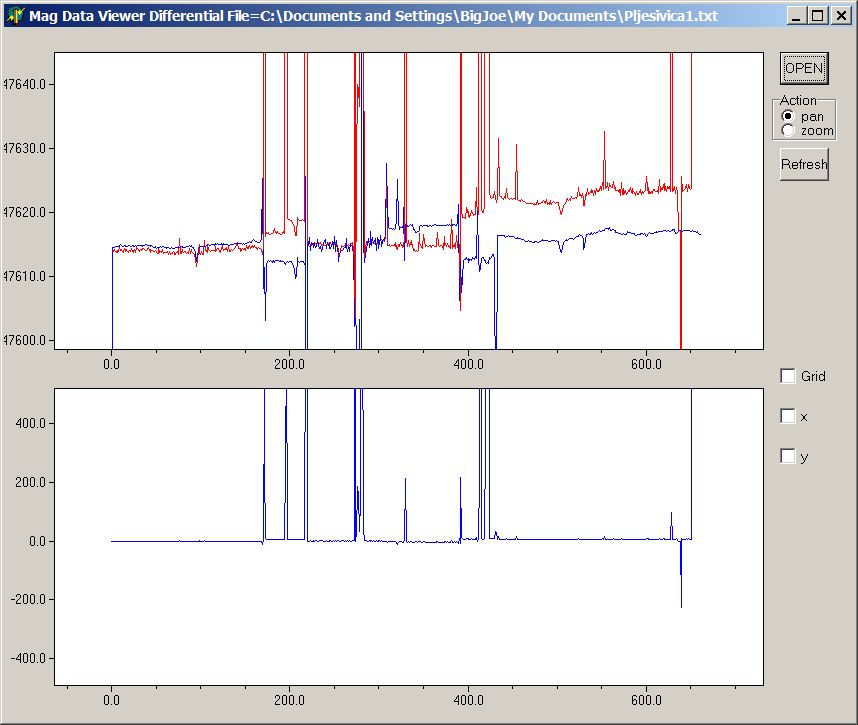Close the Mag Data Viewer window

coord(840,16)
